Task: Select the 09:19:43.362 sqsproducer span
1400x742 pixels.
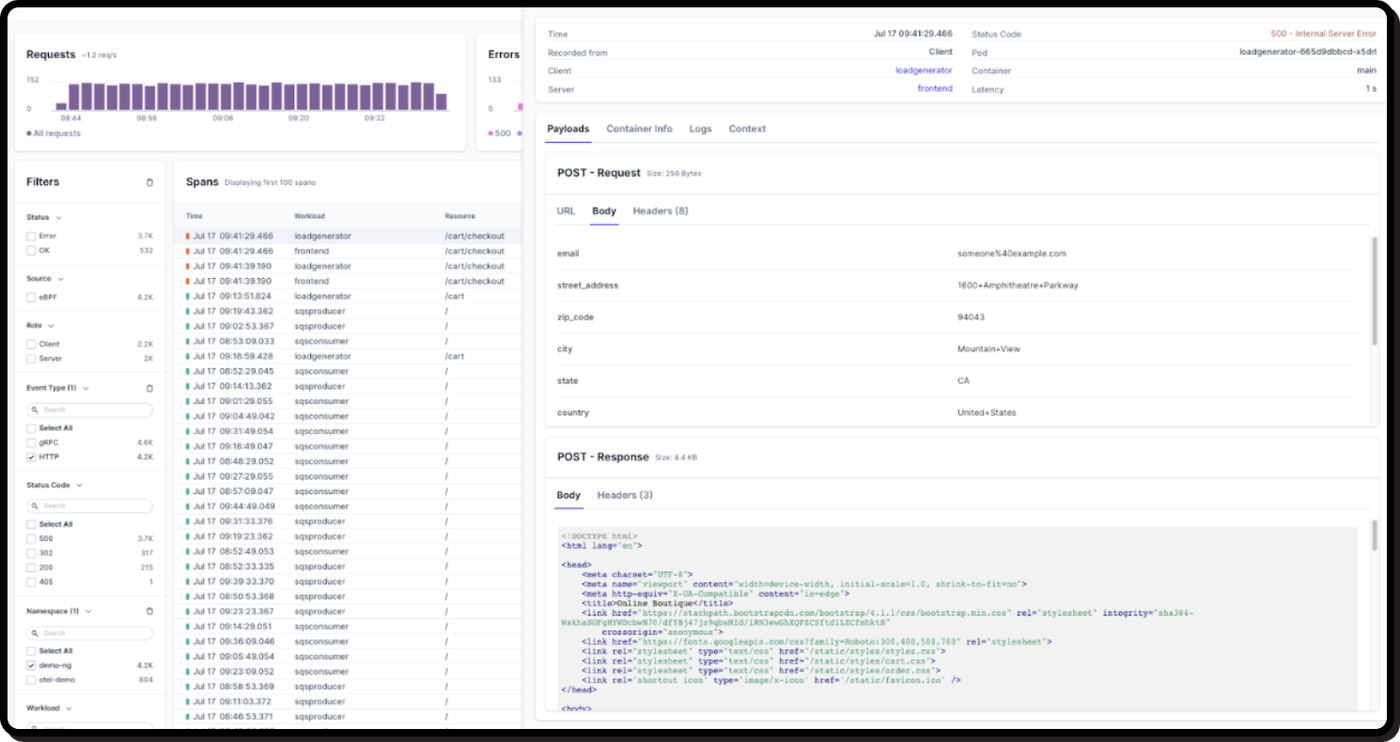Action: pyautogui.click(x=348, y=311)
